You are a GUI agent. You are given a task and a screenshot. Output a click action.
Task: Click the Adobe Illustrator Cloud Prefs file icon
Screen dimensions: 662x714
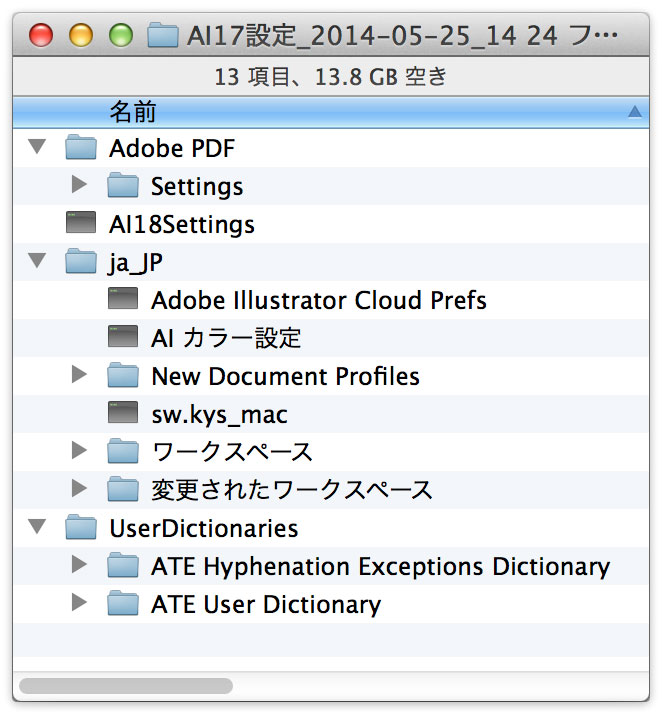(x=123, y=299)
